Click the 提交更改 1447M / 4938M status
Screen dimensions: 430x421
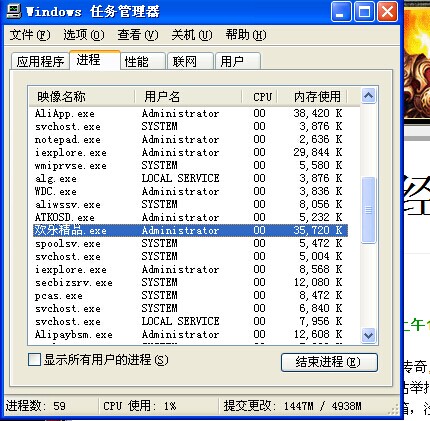(292, 406)
